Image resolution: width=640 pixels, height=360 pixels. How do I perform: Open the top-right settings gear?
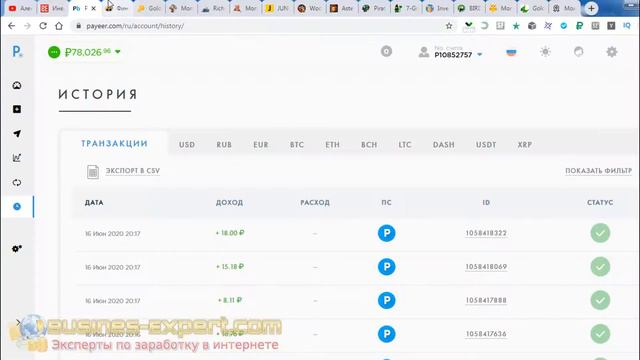click(x=611, y=52)
